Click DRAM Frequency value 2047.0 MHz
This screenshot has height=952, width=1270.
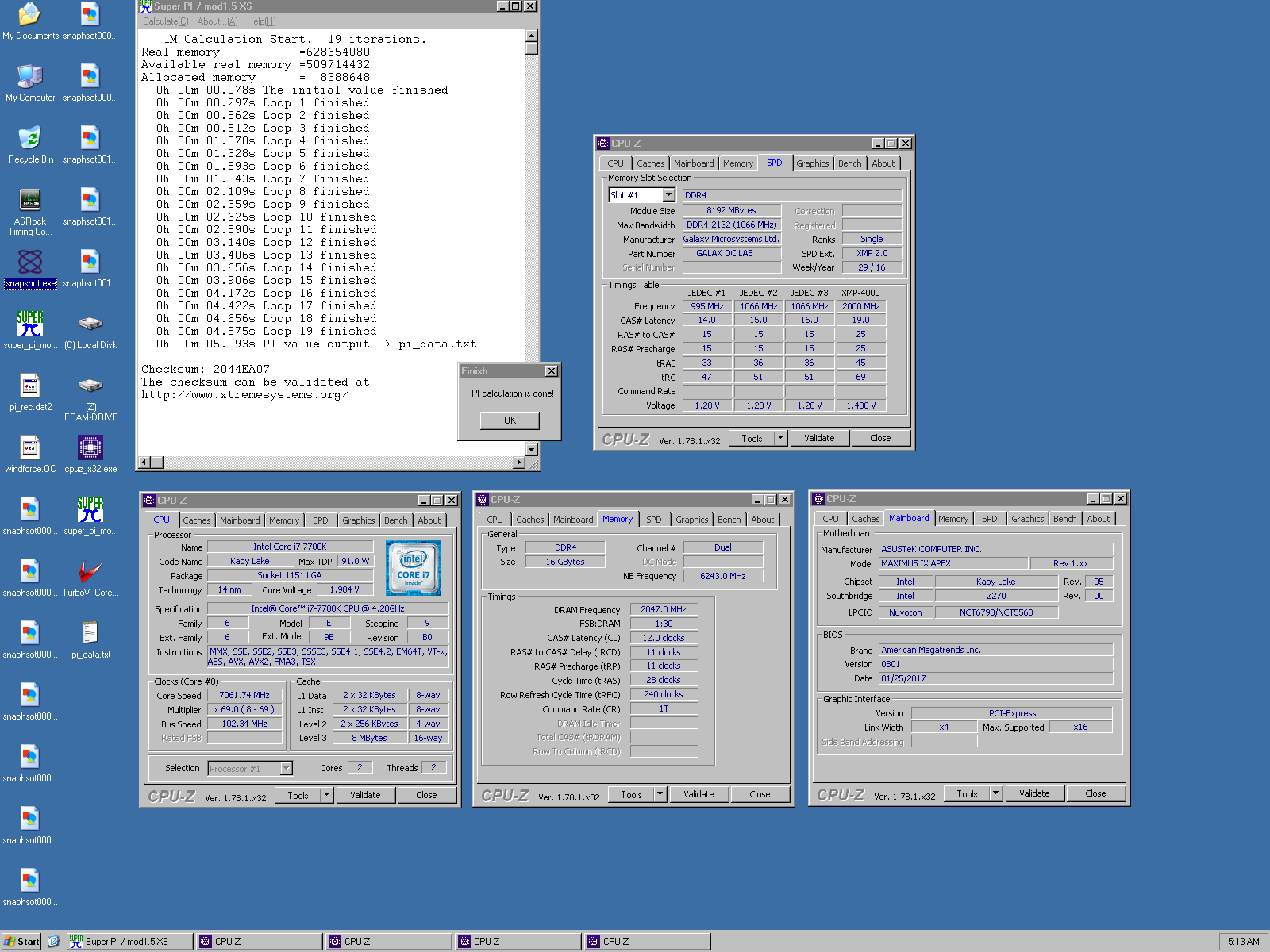click(x=664, y=609)
